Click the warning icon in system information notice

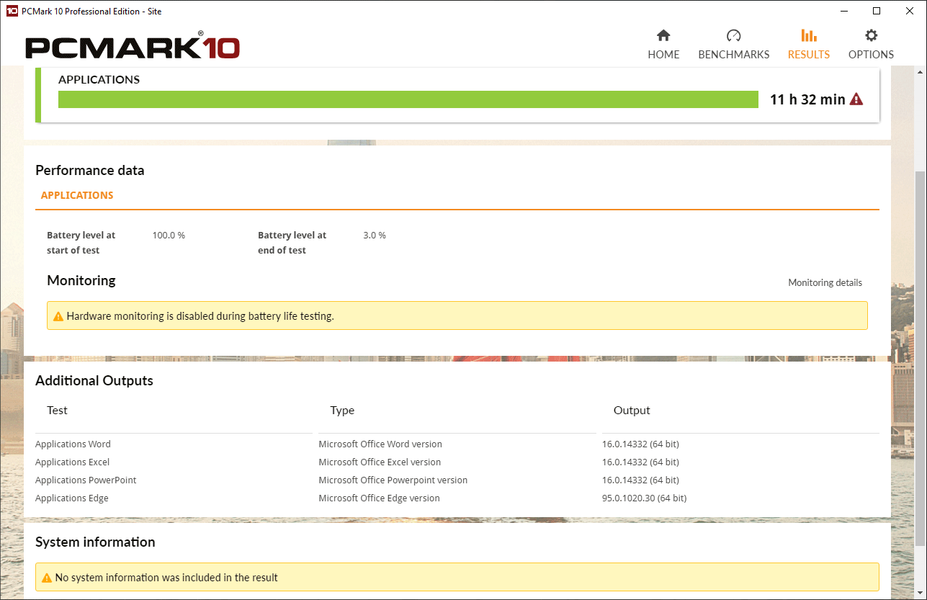click(47, 578)
